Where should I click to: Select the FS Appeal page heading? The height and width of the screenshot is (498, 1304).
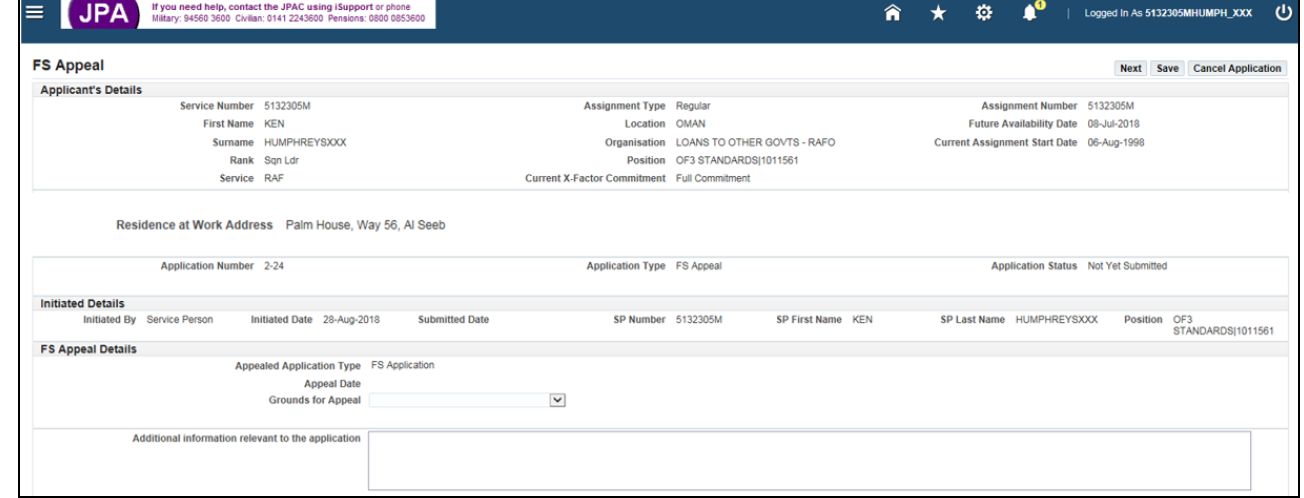click(x=68, y=67)
